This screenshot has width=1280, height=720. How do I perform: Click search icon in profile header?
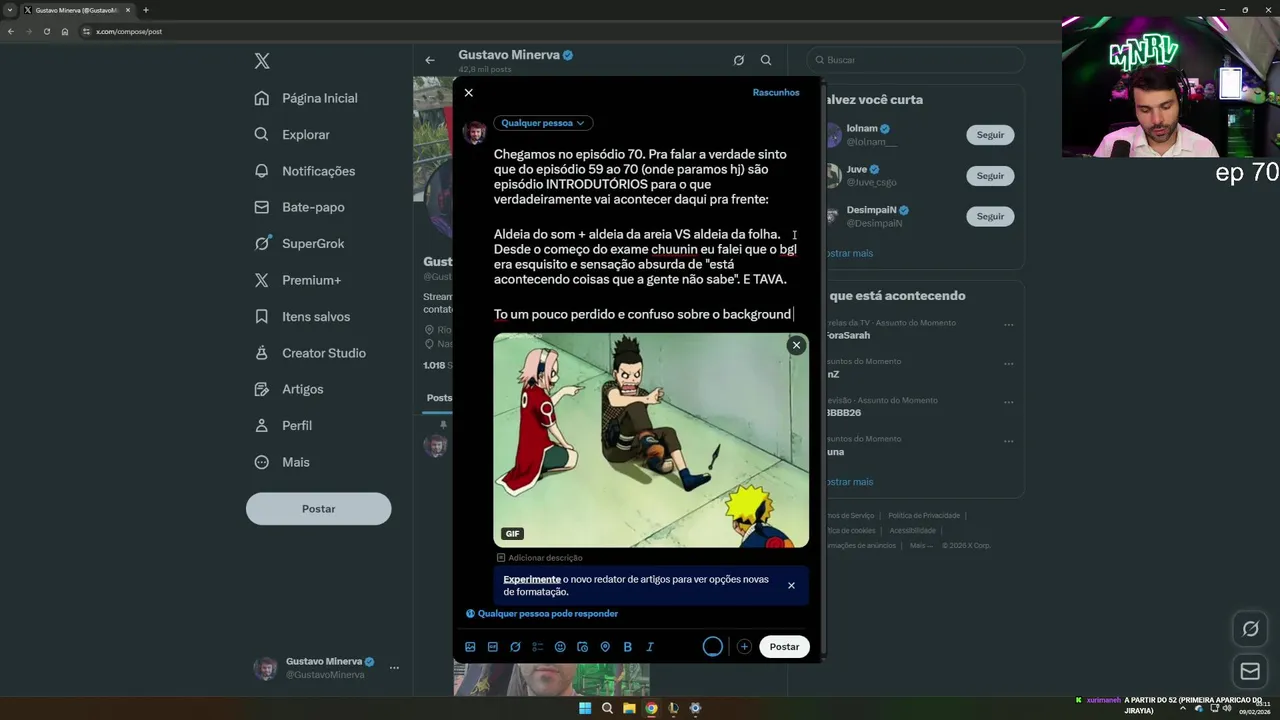pos(766,60)
